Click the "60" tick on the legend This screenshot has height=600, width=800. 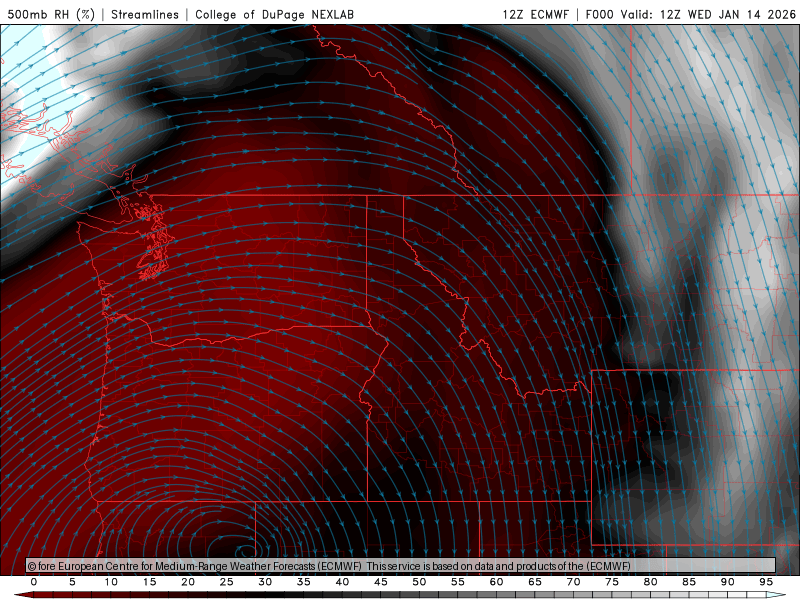pyautogui.click(x=496, y=582)
